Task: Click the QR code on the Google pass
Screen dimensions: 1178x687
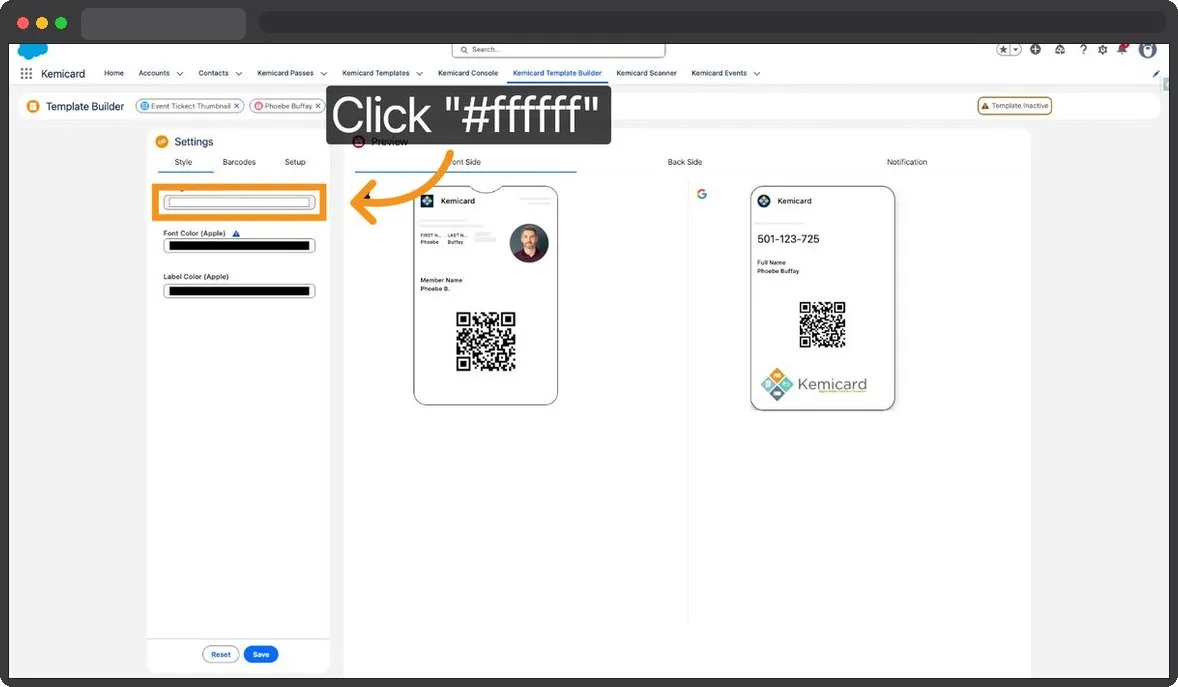Action: point(822,325)
